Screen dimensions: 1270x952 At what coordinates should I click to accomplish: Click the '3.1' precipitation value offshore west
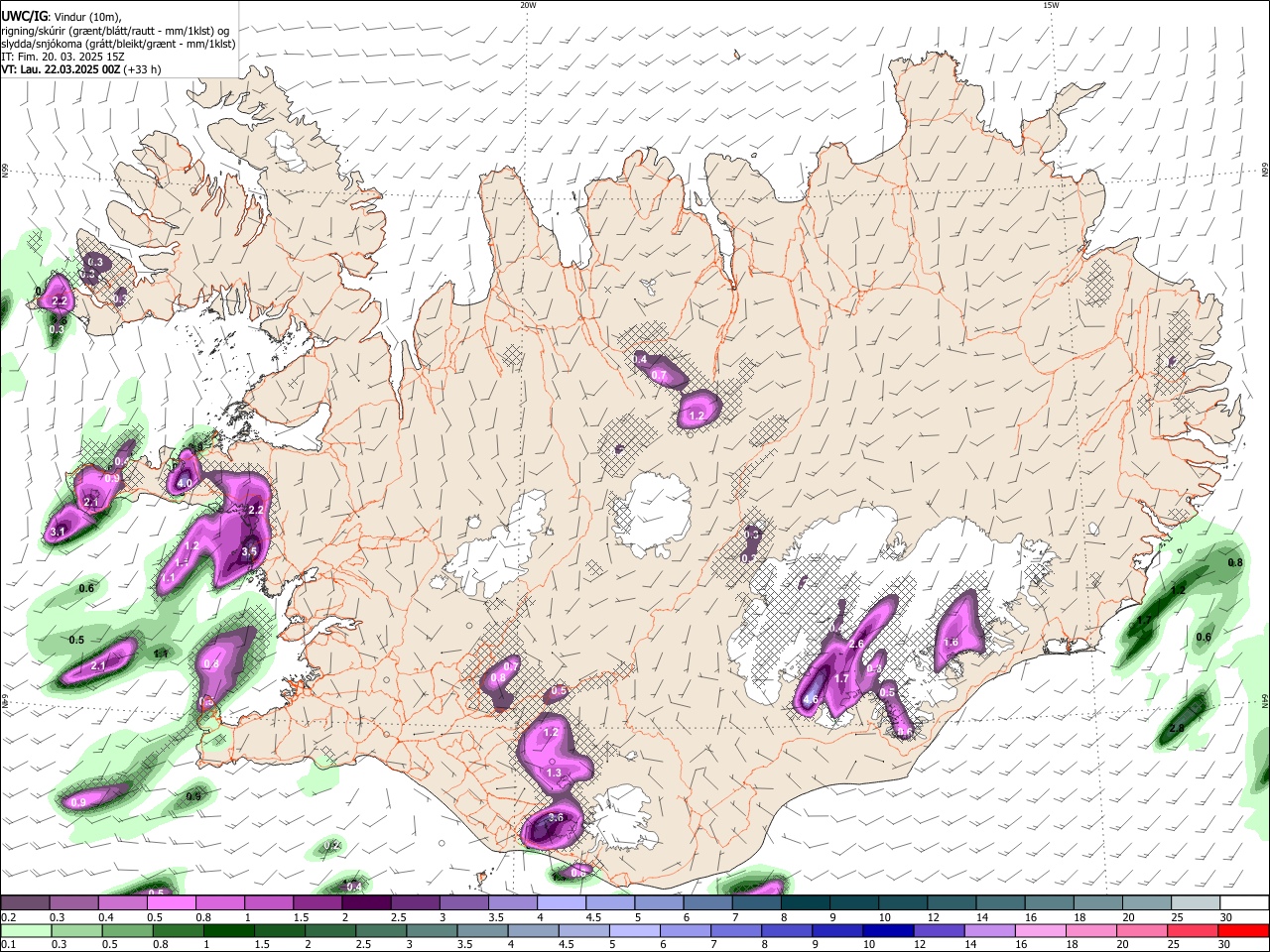click(x=58, y=533)
